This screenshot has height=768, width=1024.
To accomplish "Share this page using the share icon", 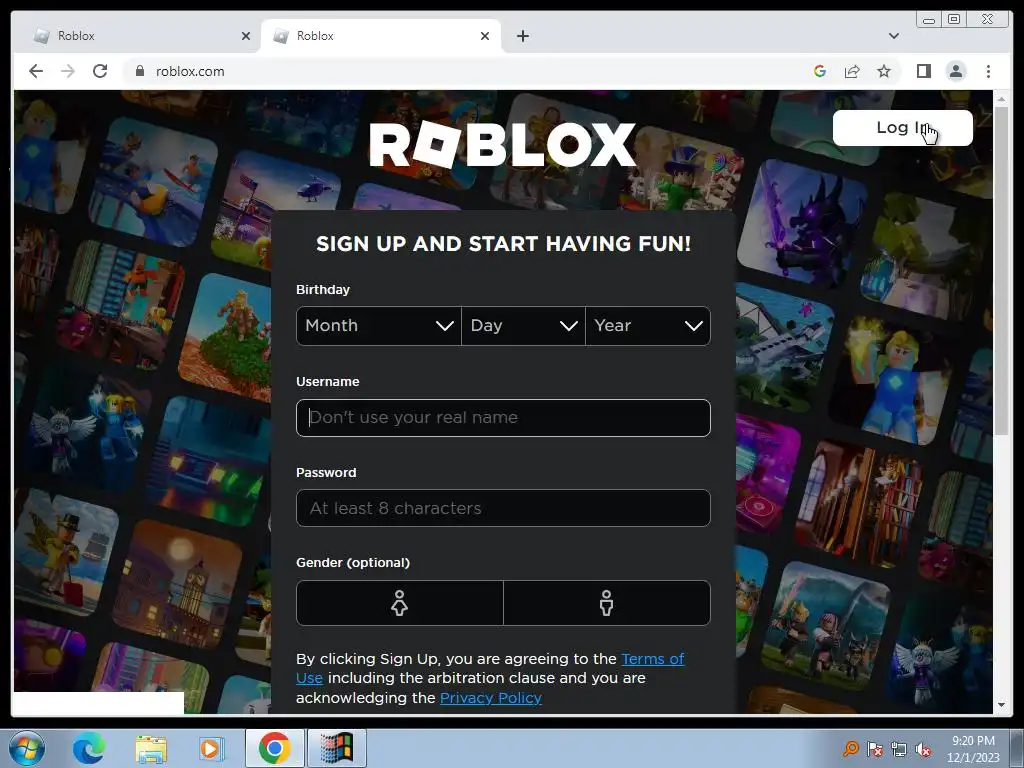I will tap(852, 71).
